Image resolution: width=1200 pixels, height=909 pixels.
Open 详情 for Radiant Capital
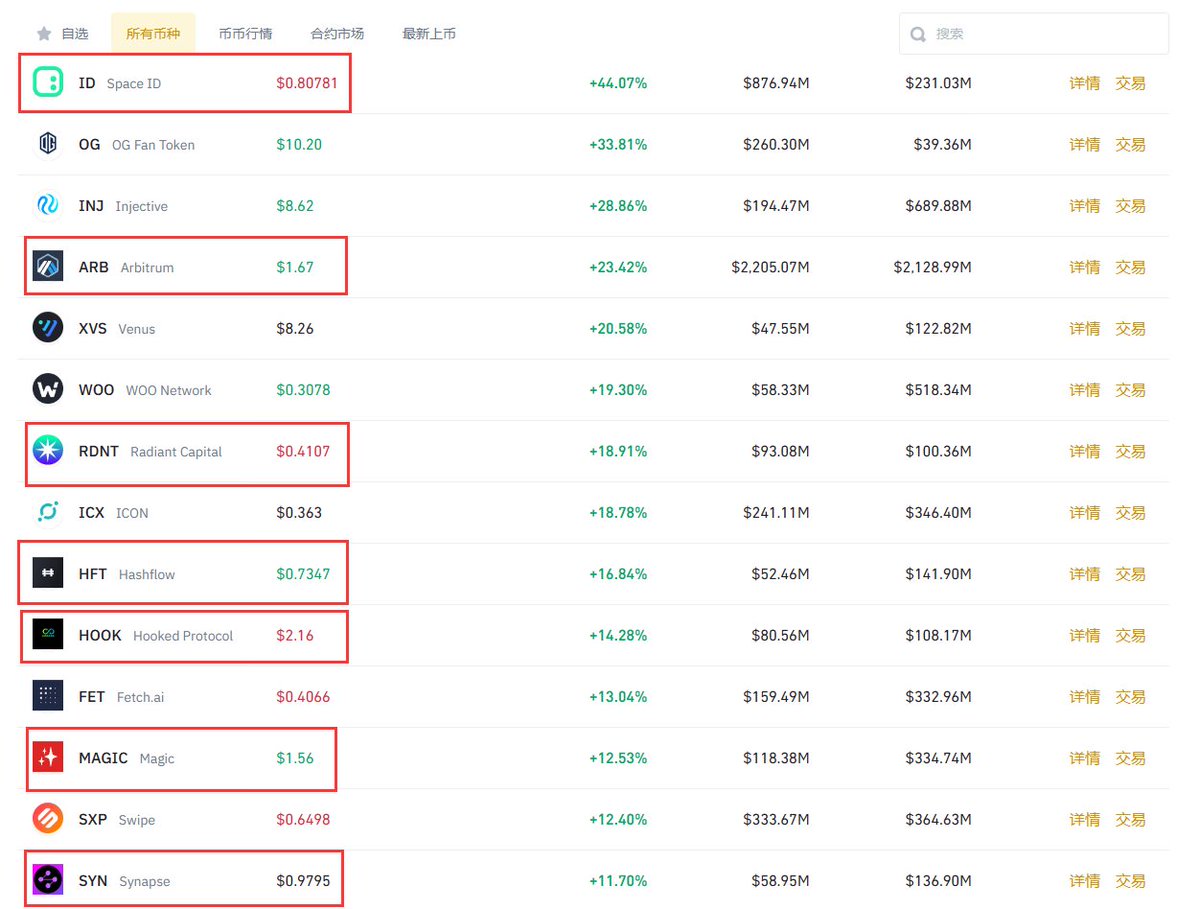(1085, 451)
